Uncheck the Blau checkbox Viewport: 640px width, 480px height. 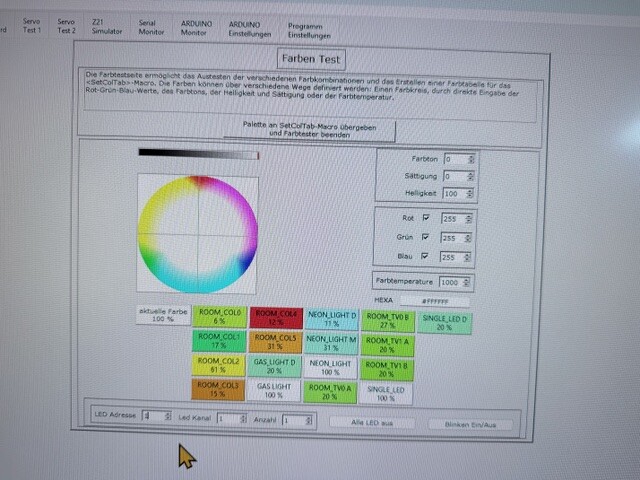425,257
